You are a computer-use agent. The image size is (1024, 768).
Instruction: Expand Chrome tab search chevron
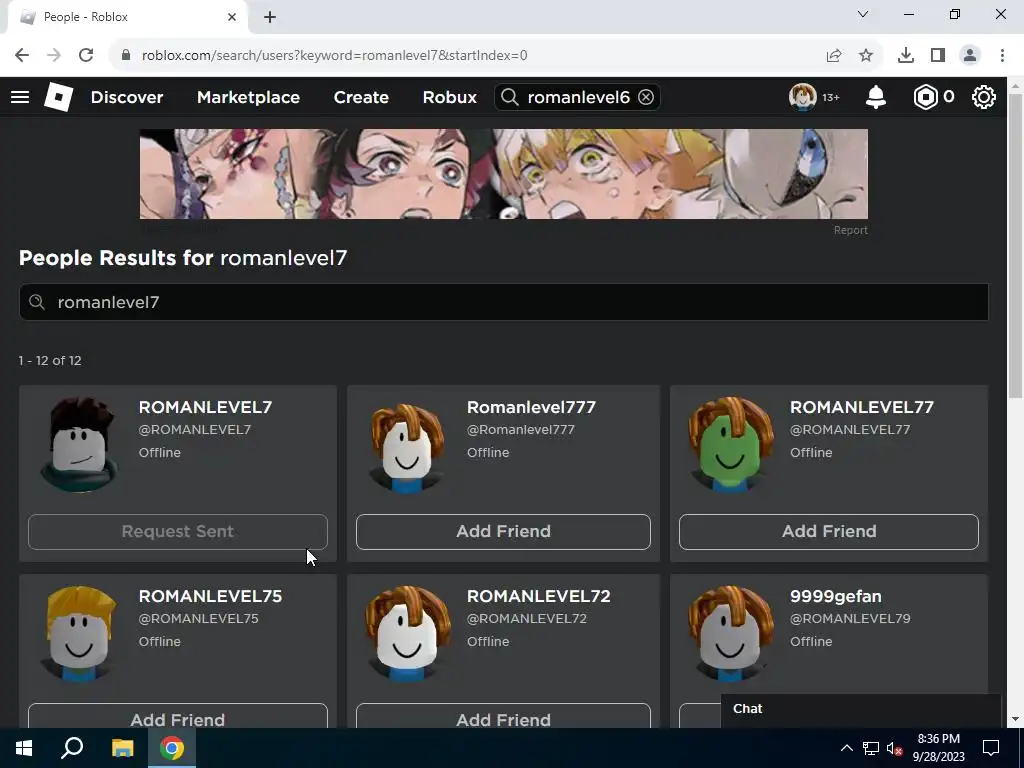point(863,14)
